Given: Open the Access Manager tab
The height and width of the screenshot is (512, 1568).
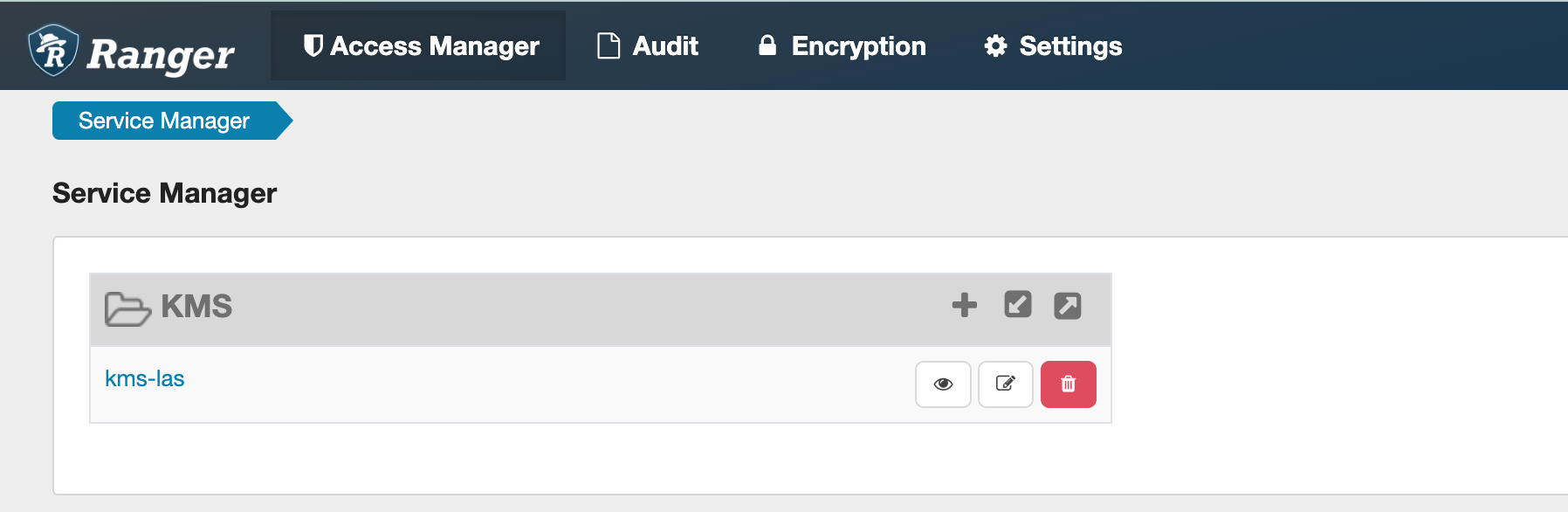Looking at the screenshot, I should pyautogui.click(x=418, y=45).
